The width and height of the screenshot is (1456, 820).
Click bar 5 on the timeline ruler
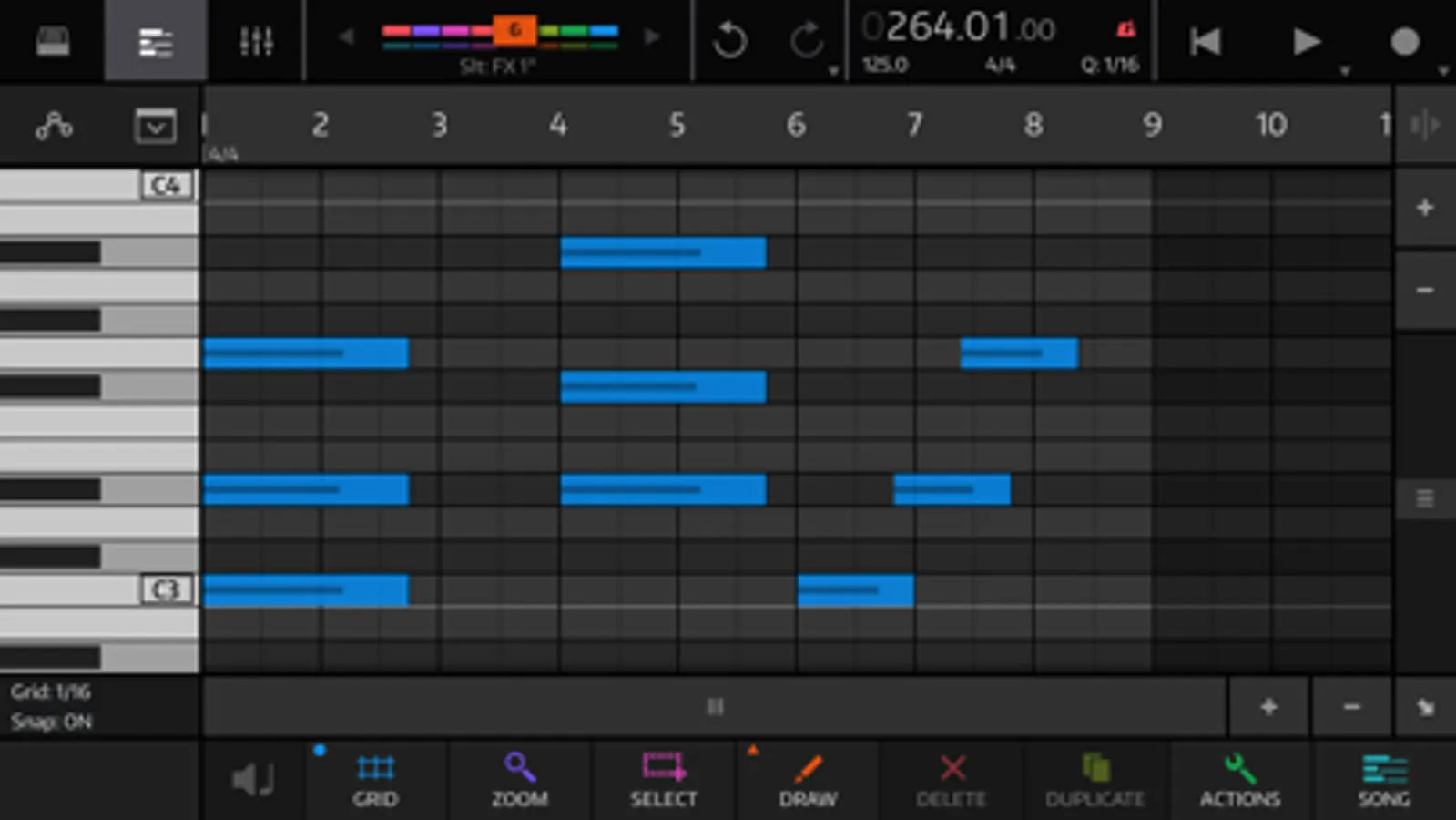click(677, 125)
